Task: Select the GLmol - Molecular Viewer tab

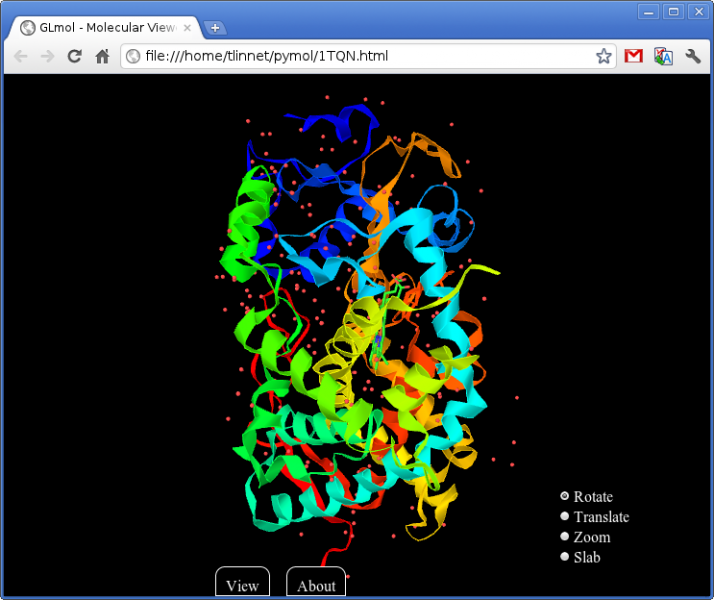Action: pos(100,27)
